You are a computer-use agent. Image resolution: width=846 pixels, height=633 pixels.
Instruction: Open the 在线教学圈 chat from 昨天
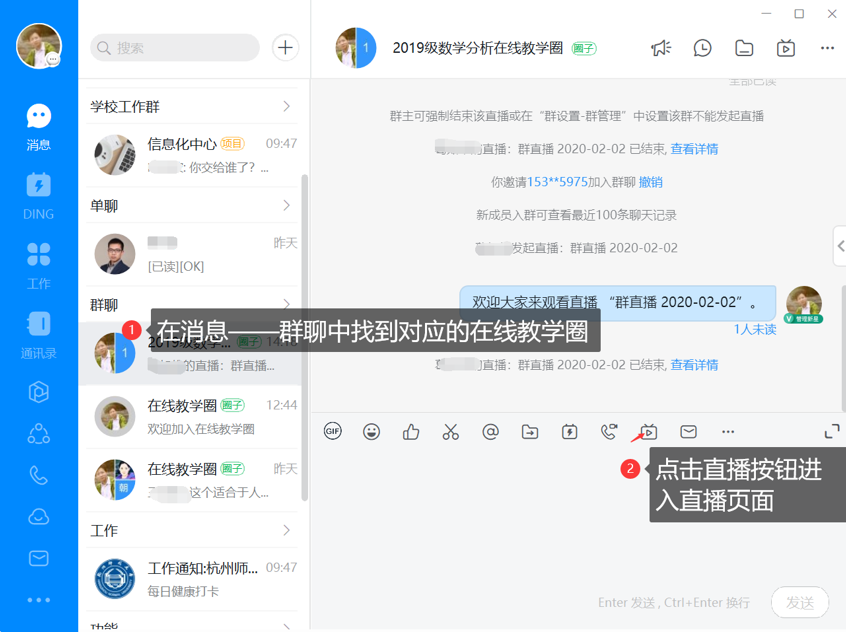pyautogui.click(x=192, y=480)
